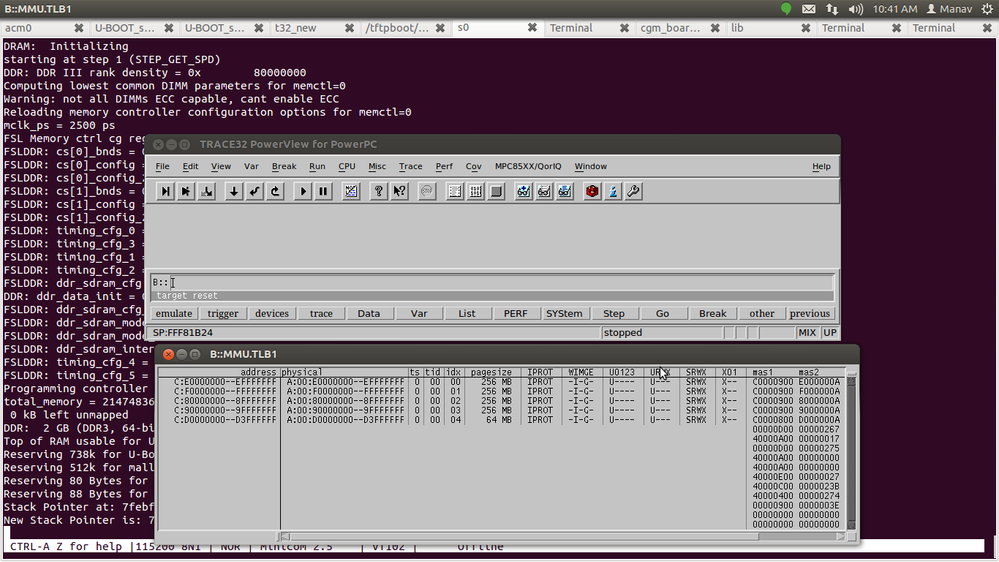Screen dimensions: 999x562
Task: Open the mail envelope indicator
Action: tap(809, 9)
